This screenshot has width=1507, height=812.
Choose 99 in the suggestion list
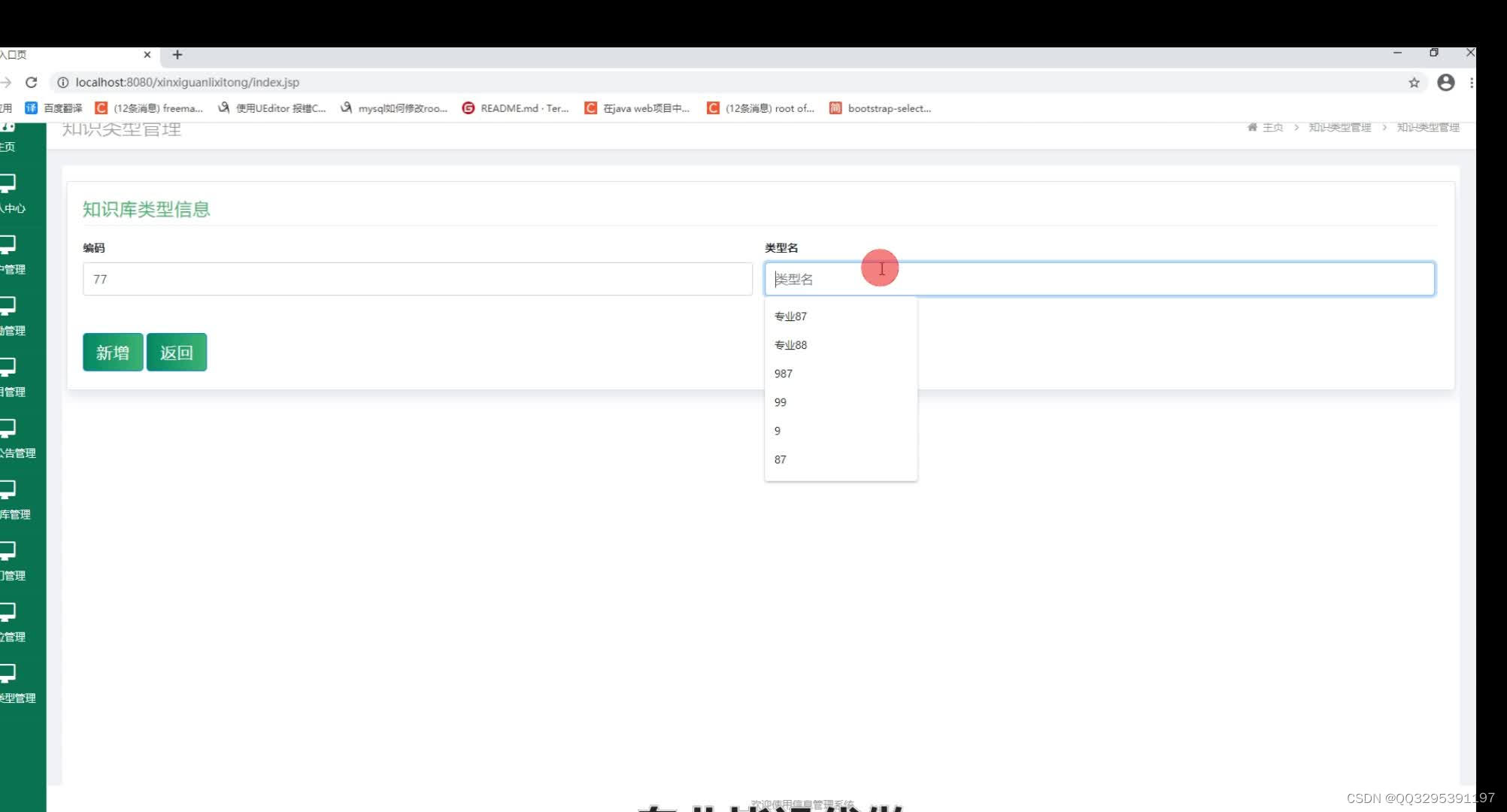pos(841,402)
